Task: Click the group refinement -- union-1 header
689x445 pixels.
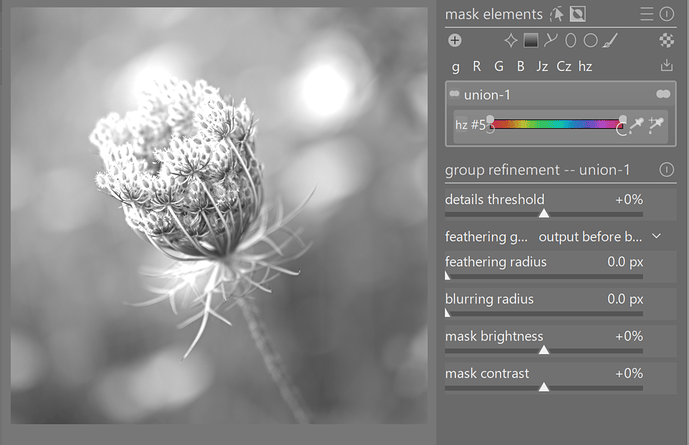Action: coord(537,170)
